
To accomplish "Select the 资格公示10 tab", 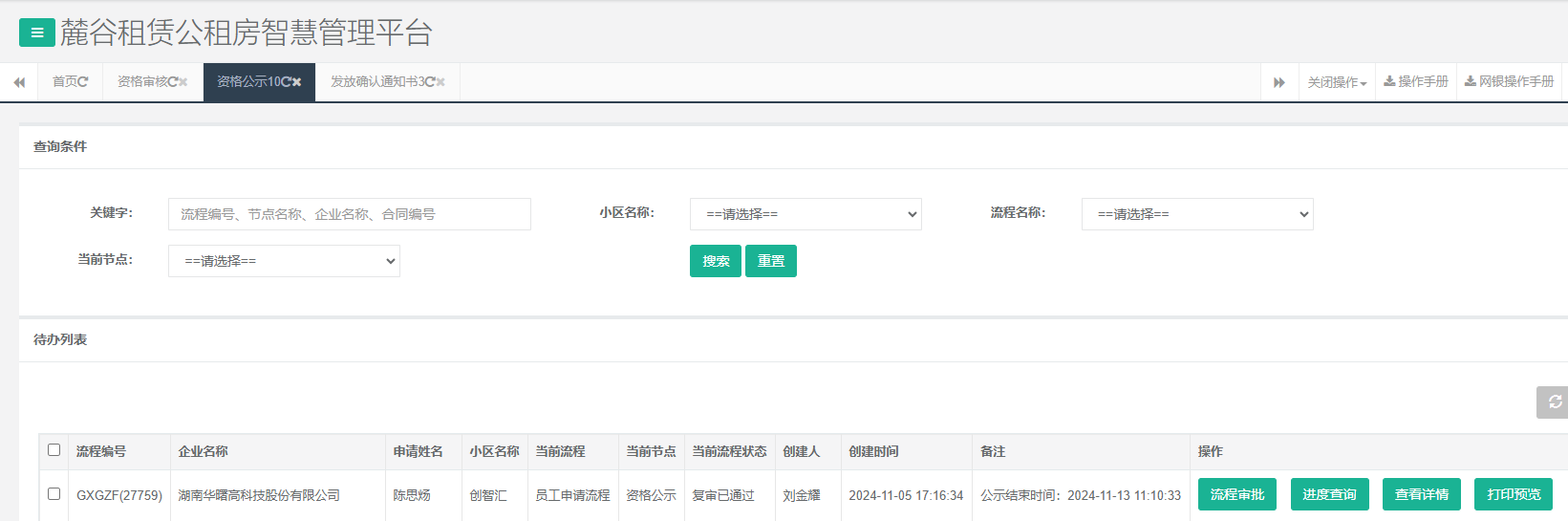I will (247, 82).
